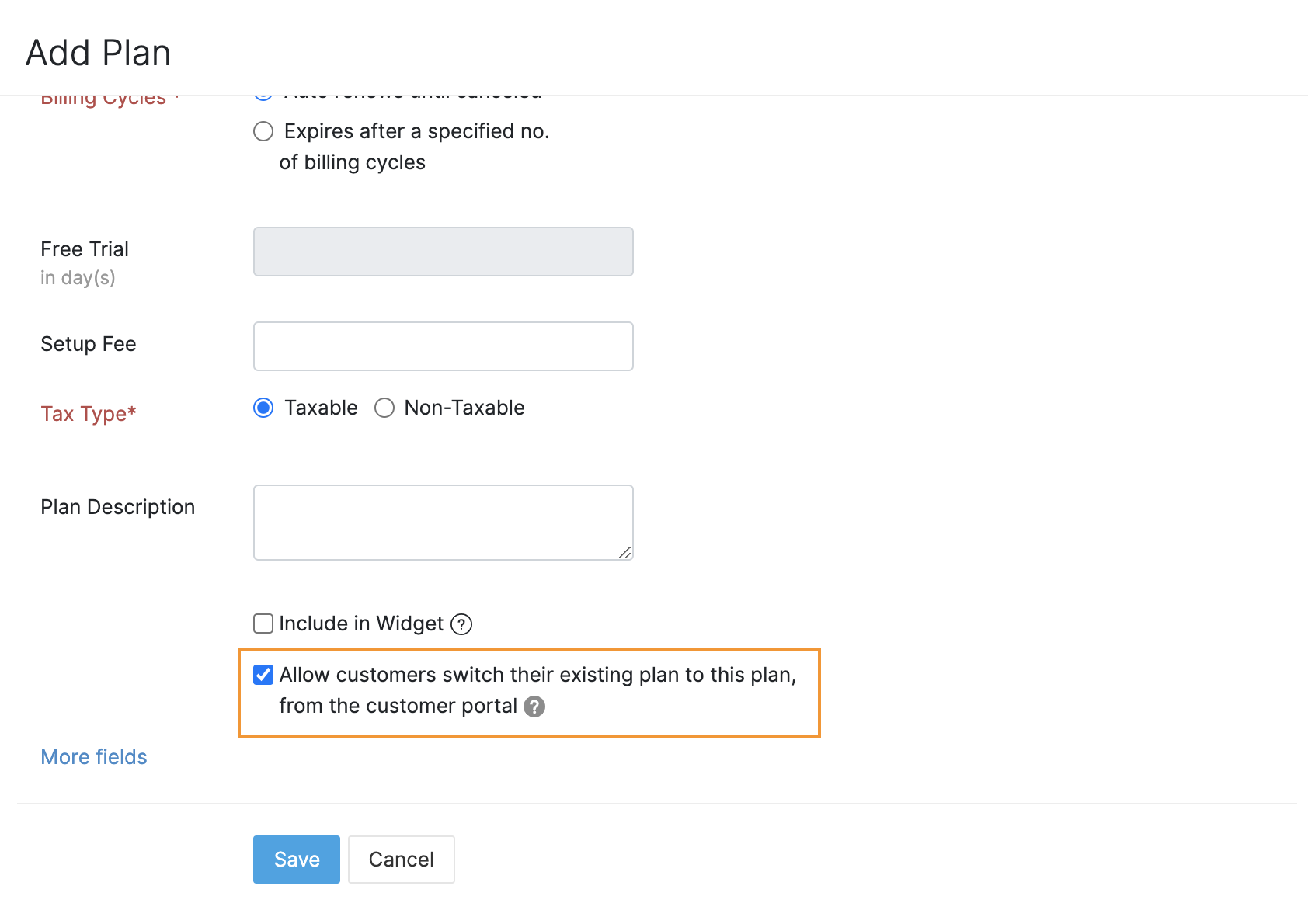Select 'Expires after a specified no. of billing cycles'
Viewport: 1308px width, 924px height.
click(263, 131)
